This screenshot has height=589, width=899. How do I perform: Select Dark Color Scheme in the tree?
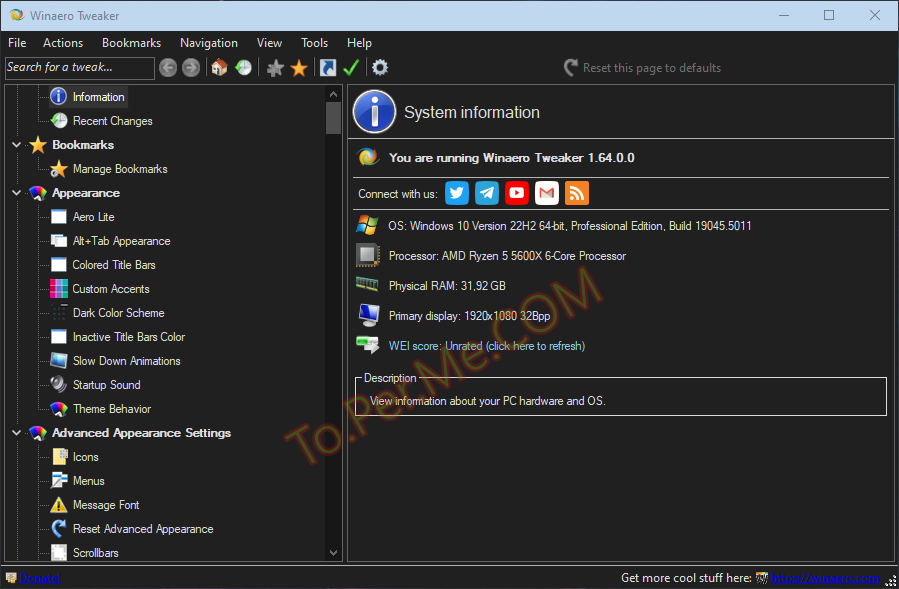(x=118, y=313)
